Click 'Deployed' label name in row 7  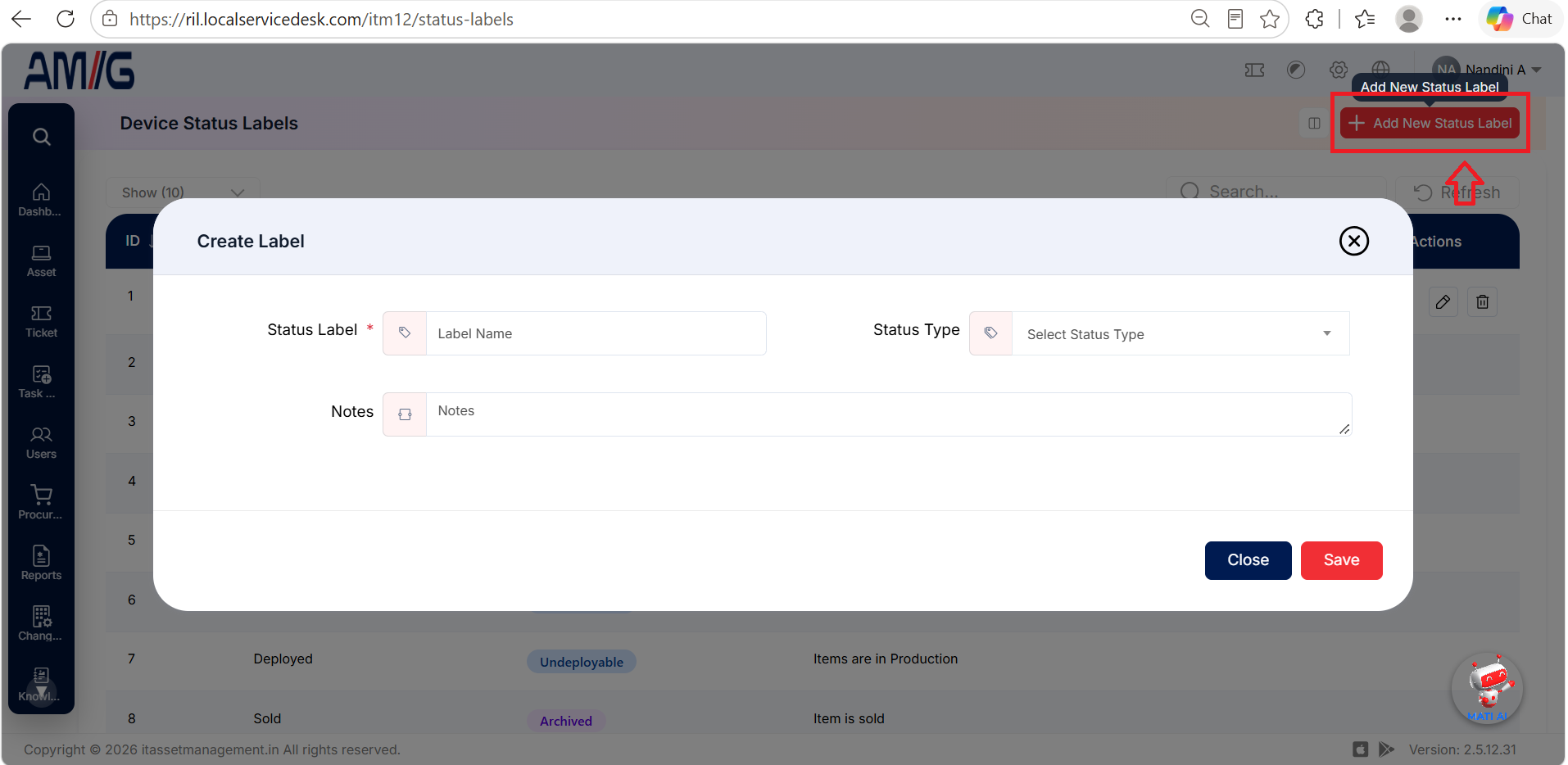[x=283, y=659]
